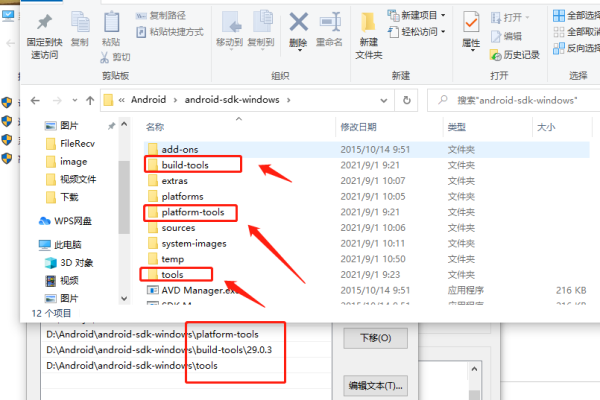The width and height of the screenshot is (600, 400).
Task: Open the recent locations chevron
Action: (75, 101)
